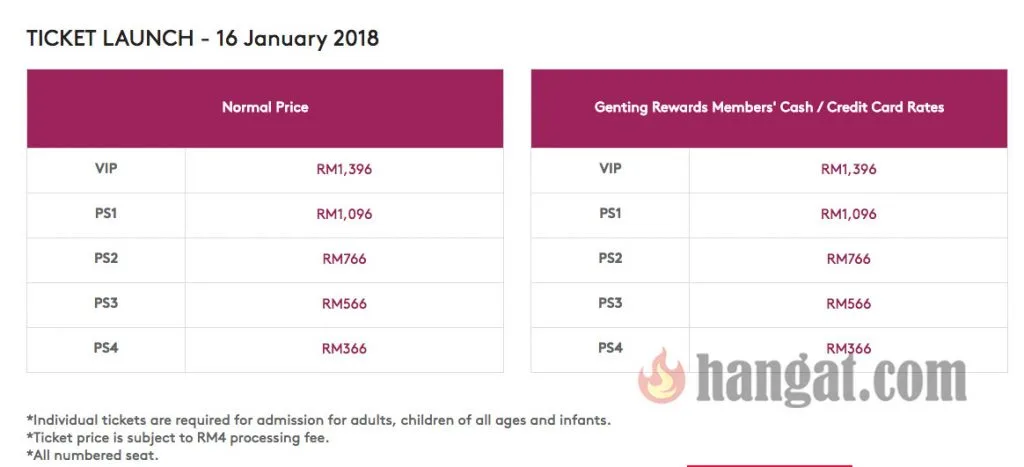Click the VIP row label in Normal Price table

[x=106, y=169]
